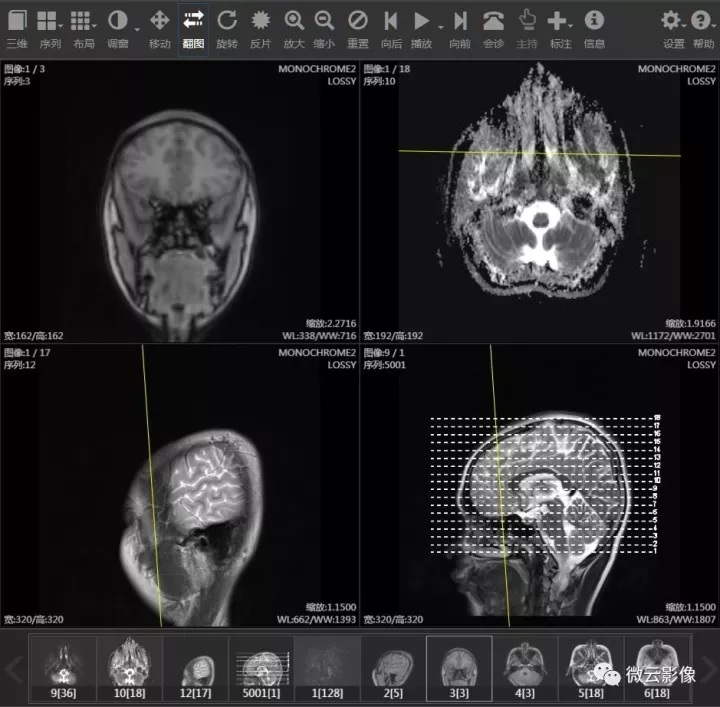Toggle the 反片 invert image tool
The width and height of the screenshot is (720, 707).
tap(260, 29)
